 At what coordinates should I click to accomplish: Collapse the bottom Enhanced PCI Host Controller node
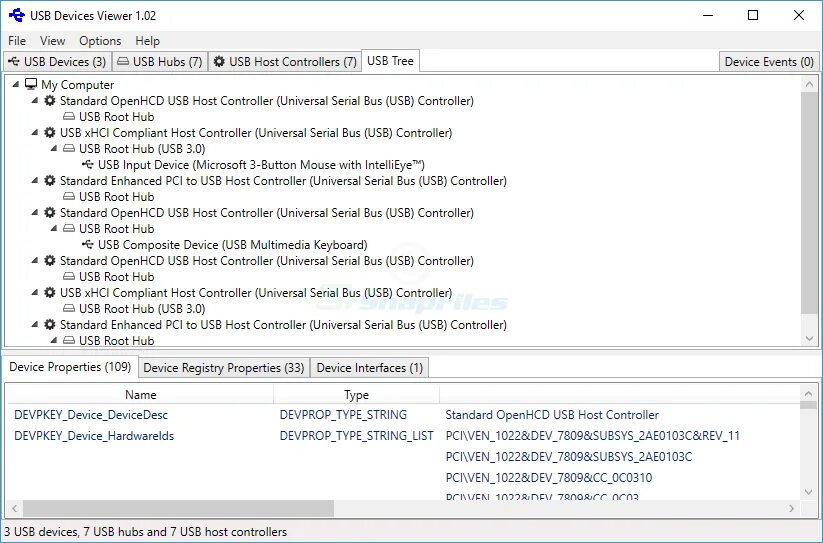coord(35,324)
